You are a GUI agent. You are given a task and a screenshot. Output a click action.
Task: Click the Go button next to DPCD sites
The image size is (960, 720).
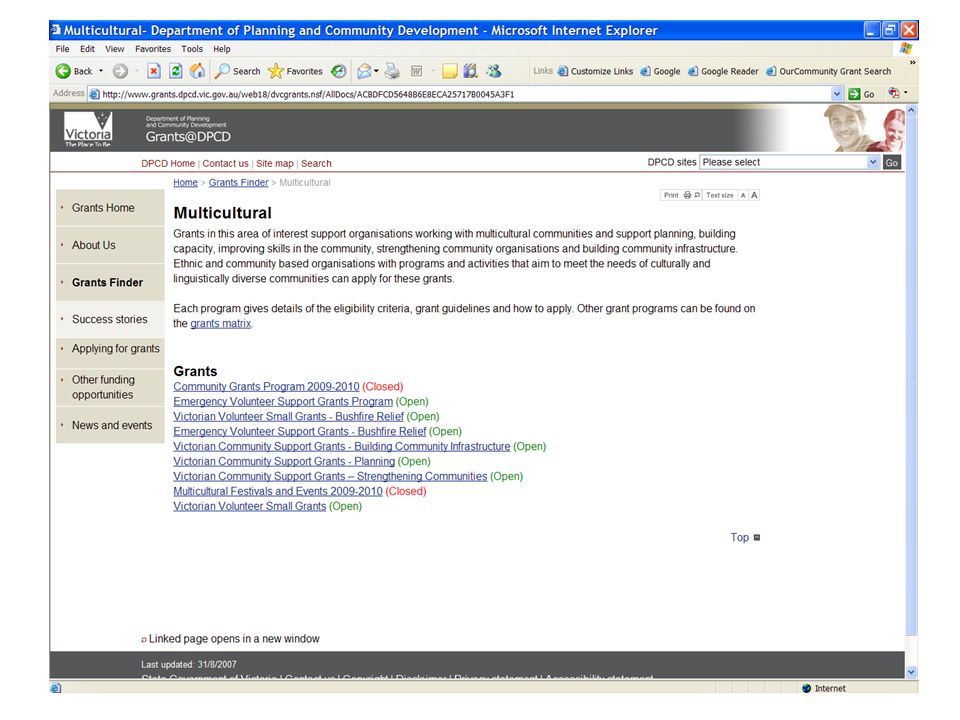pos(891,162)
